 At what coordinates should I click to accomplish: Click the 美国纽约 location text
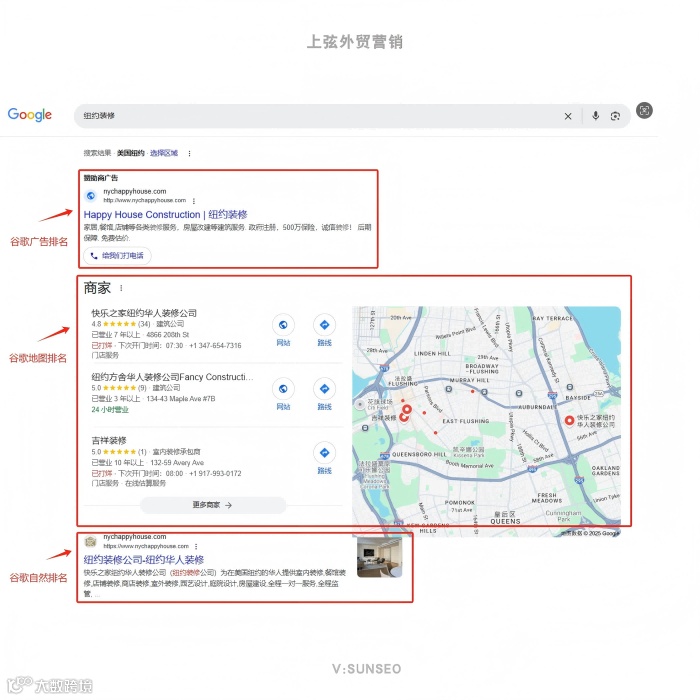click(131, 153)
